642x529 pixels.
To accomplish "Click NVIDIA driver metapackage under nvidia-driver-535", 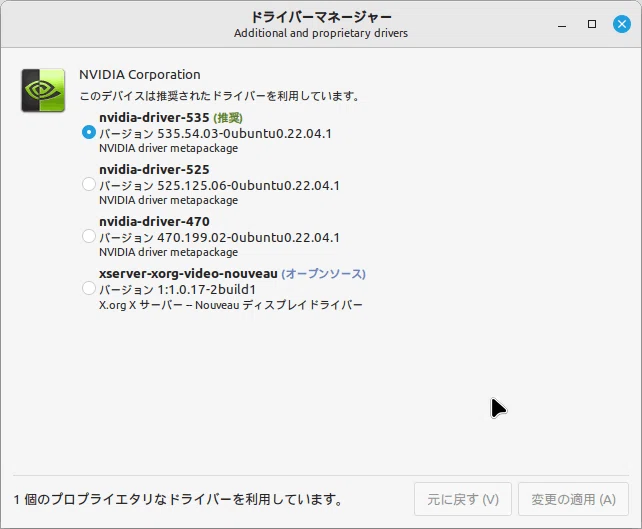I will (168, 148).
